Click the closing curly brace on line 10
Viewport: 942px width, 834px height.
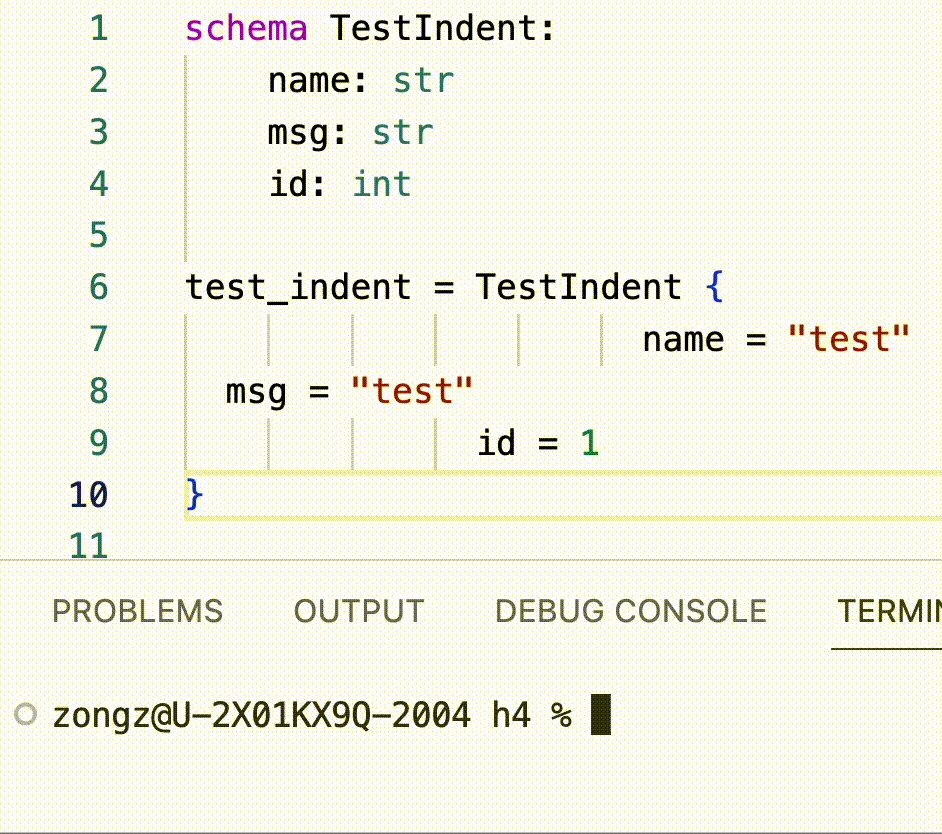(x=195, y=495)
